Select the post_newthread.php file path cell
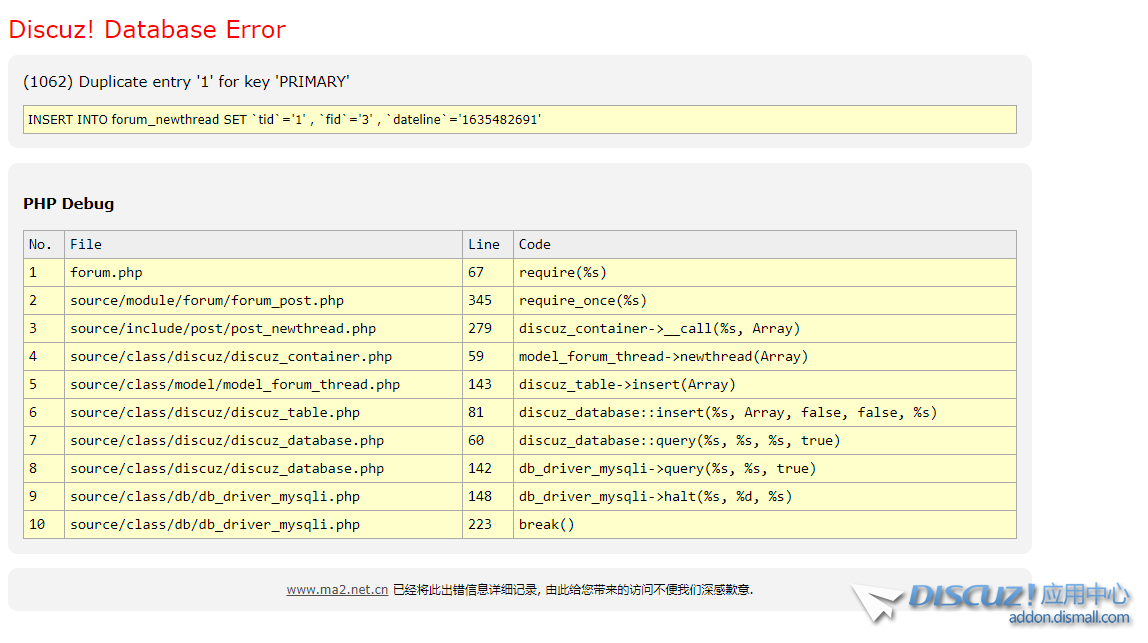The width and height of the screenshot is (1148, 643). [223, 329]
